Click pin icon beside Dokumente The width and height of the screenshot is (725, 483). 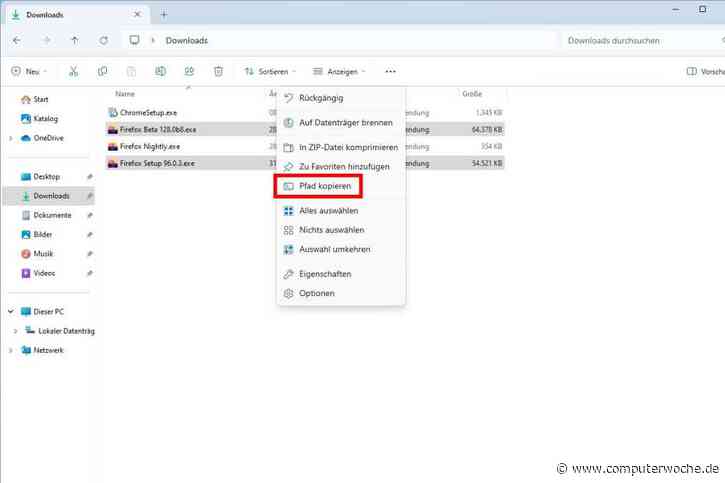tap(90, 215)
